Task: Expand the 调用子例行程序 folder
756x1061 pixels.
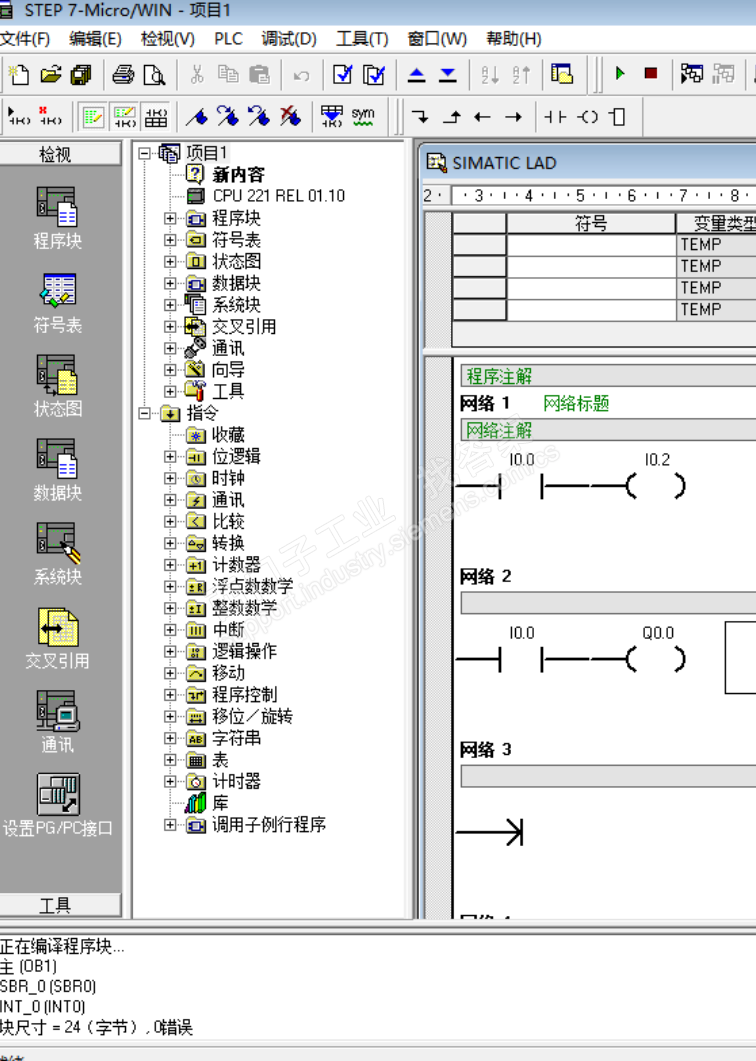Action: pyautogui.click(x=171, y=825)
